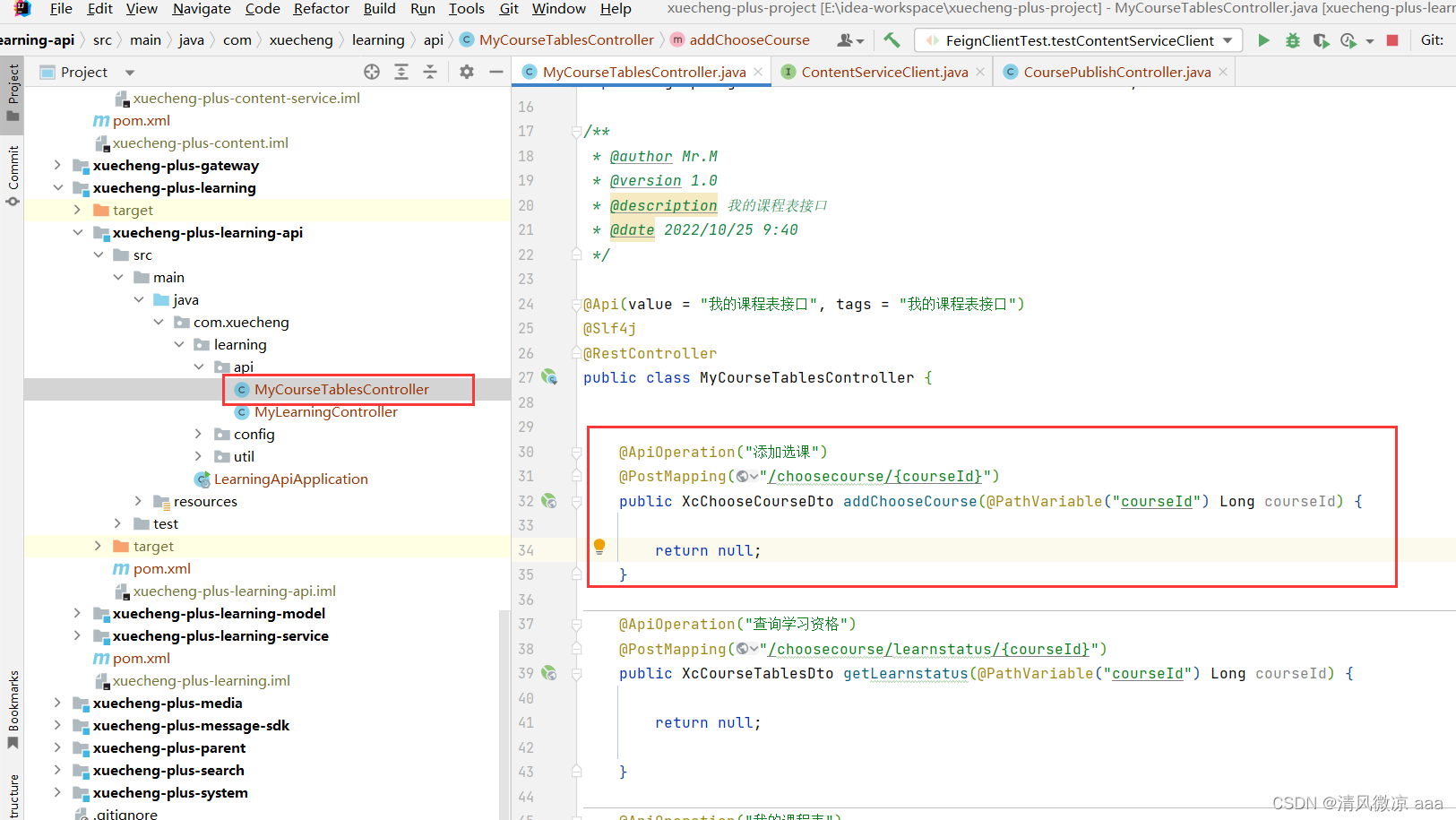Select xuecheng-plus-content-service.iml file
The height and width of the screenshot is (820, 1456).
(246, 98)
